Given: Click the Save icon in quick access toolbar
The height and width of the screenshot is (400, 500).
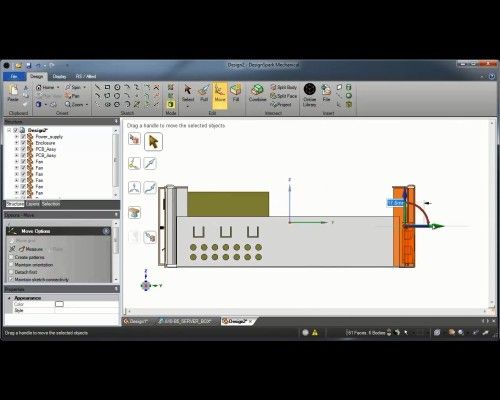Looking at the screenshot, I should tap(29, 65).
